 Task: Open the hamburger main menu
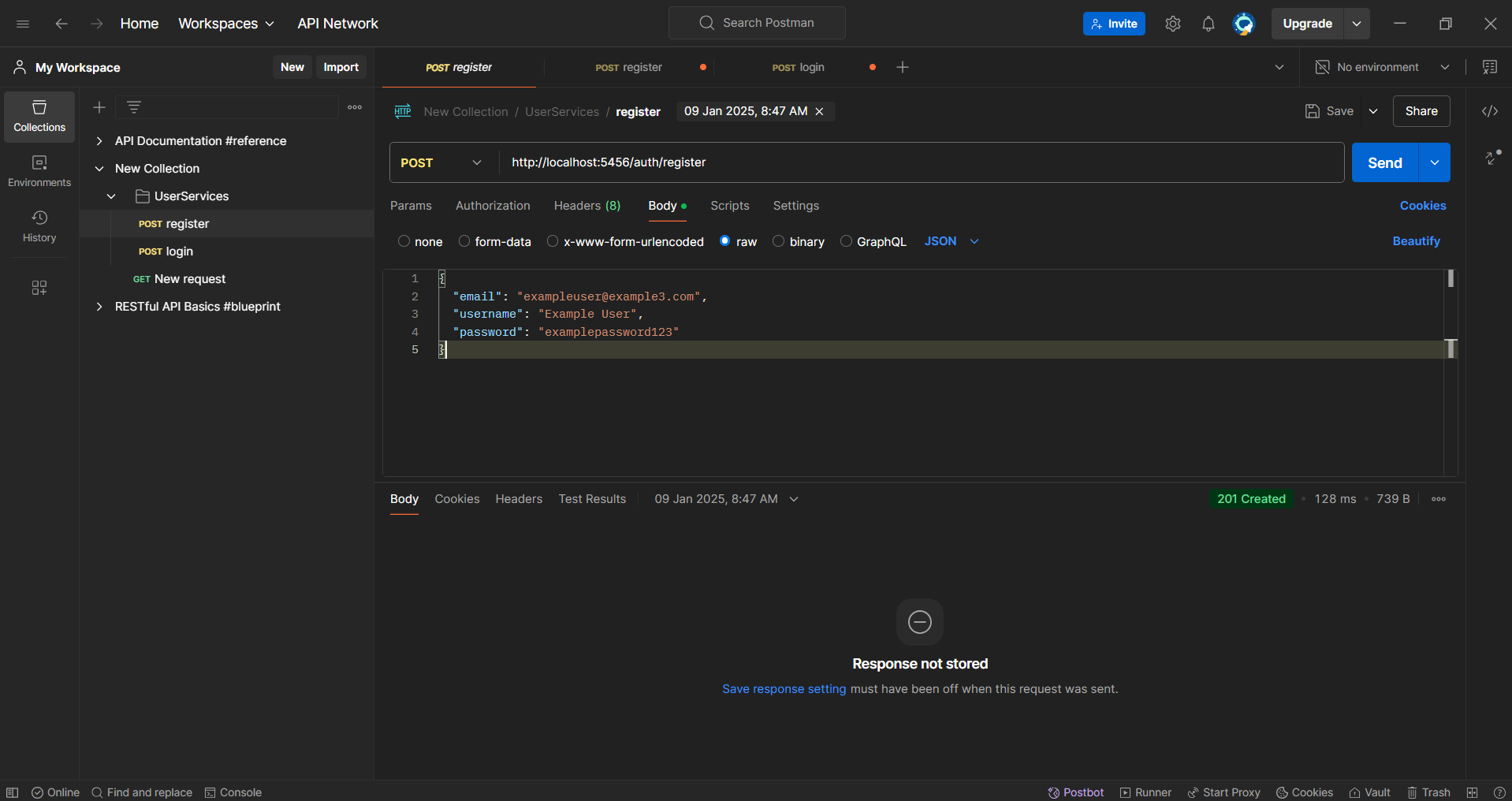[23, 24]
